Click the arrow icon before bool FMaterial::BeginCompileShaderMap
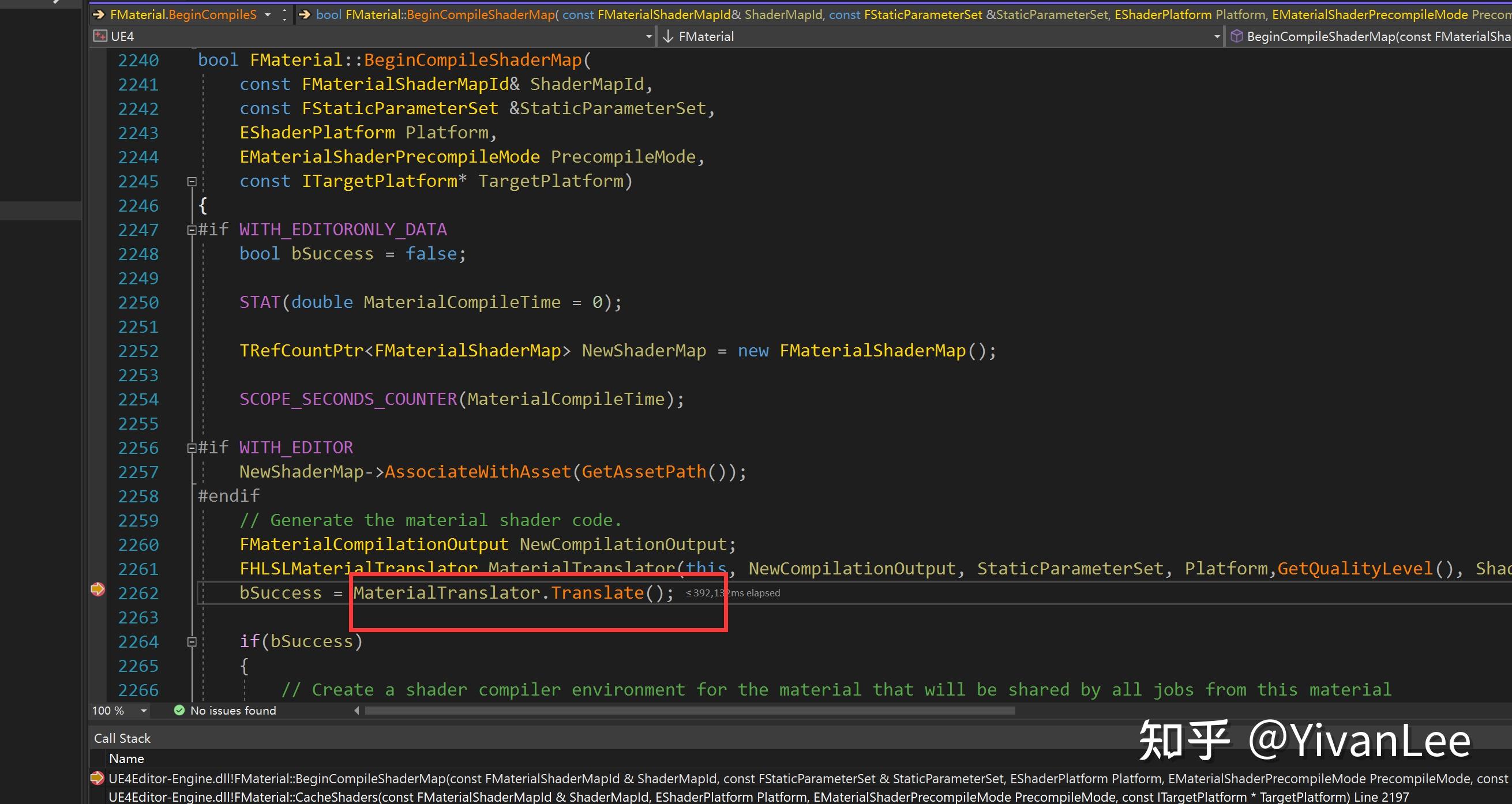The height and width of the screenshot is (804, 1512). tap(304, 14)
